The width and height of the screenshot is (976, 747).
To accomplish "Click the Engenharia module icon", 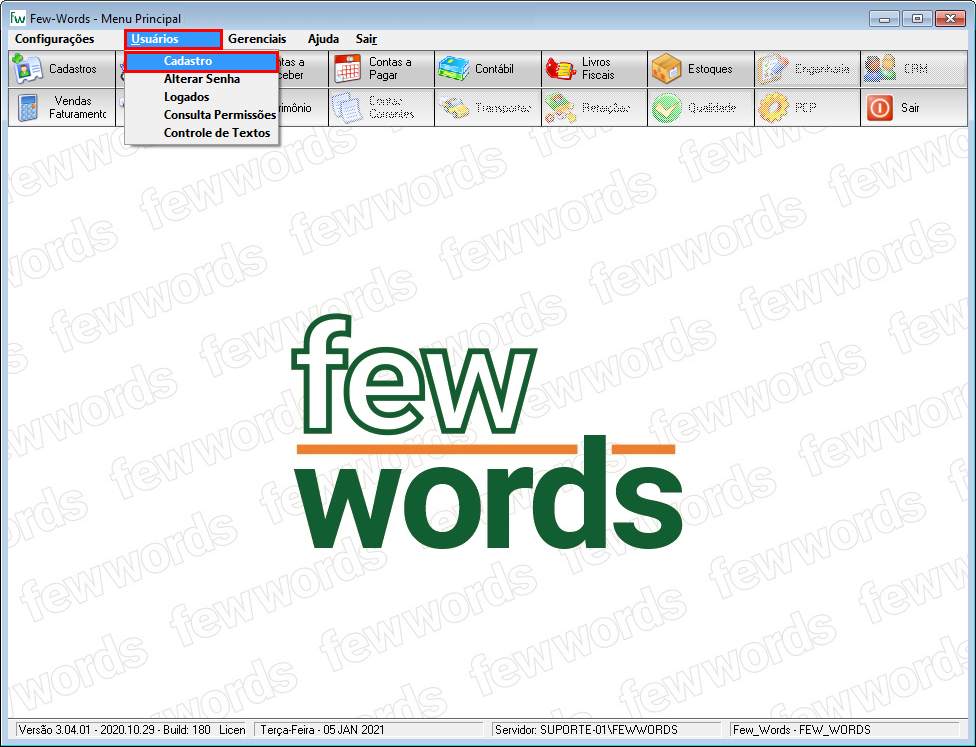I will [773, 68].
